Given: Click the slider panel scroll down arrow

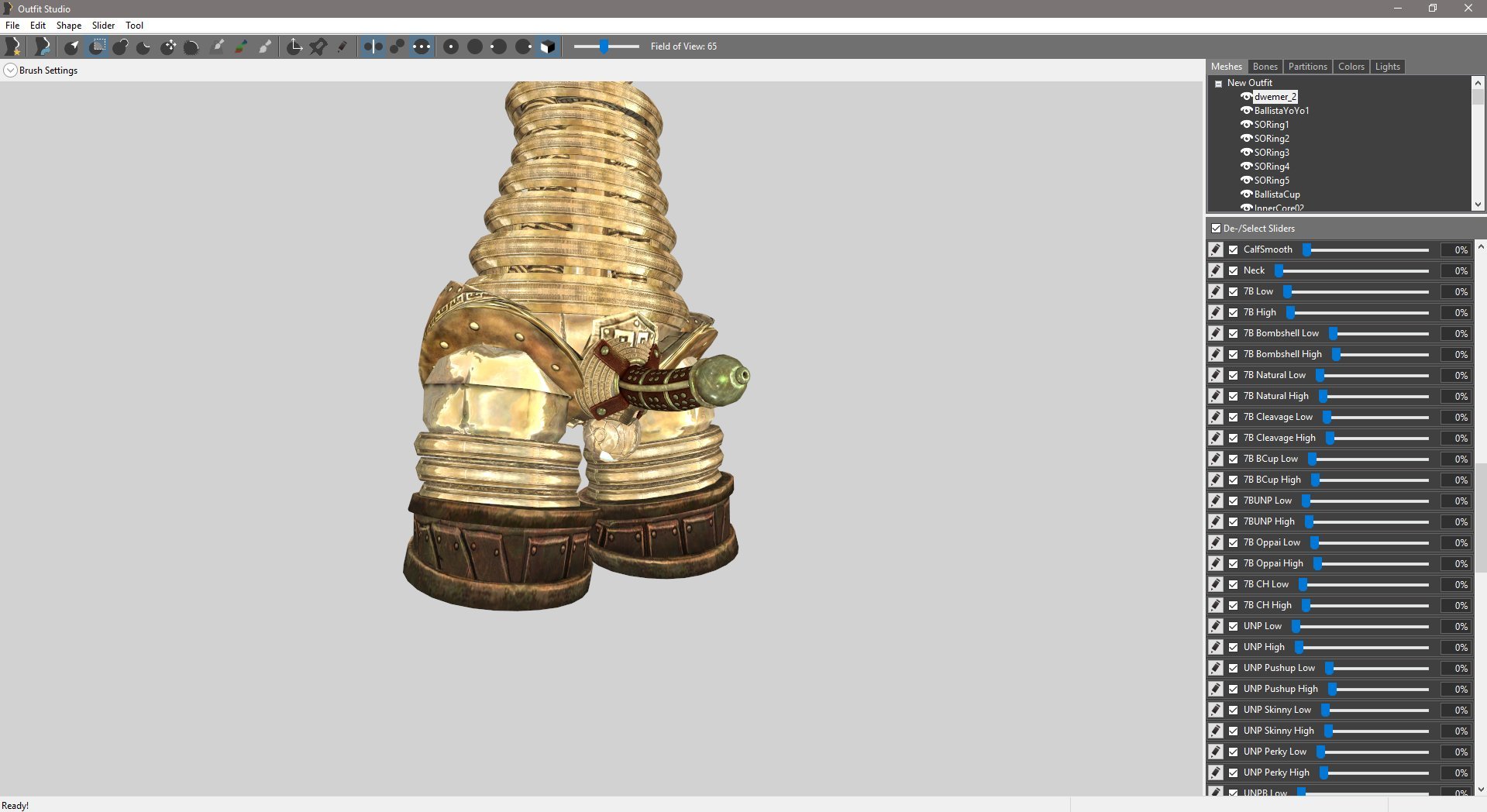Looking at the screenshot, I should pos(1480,790).
